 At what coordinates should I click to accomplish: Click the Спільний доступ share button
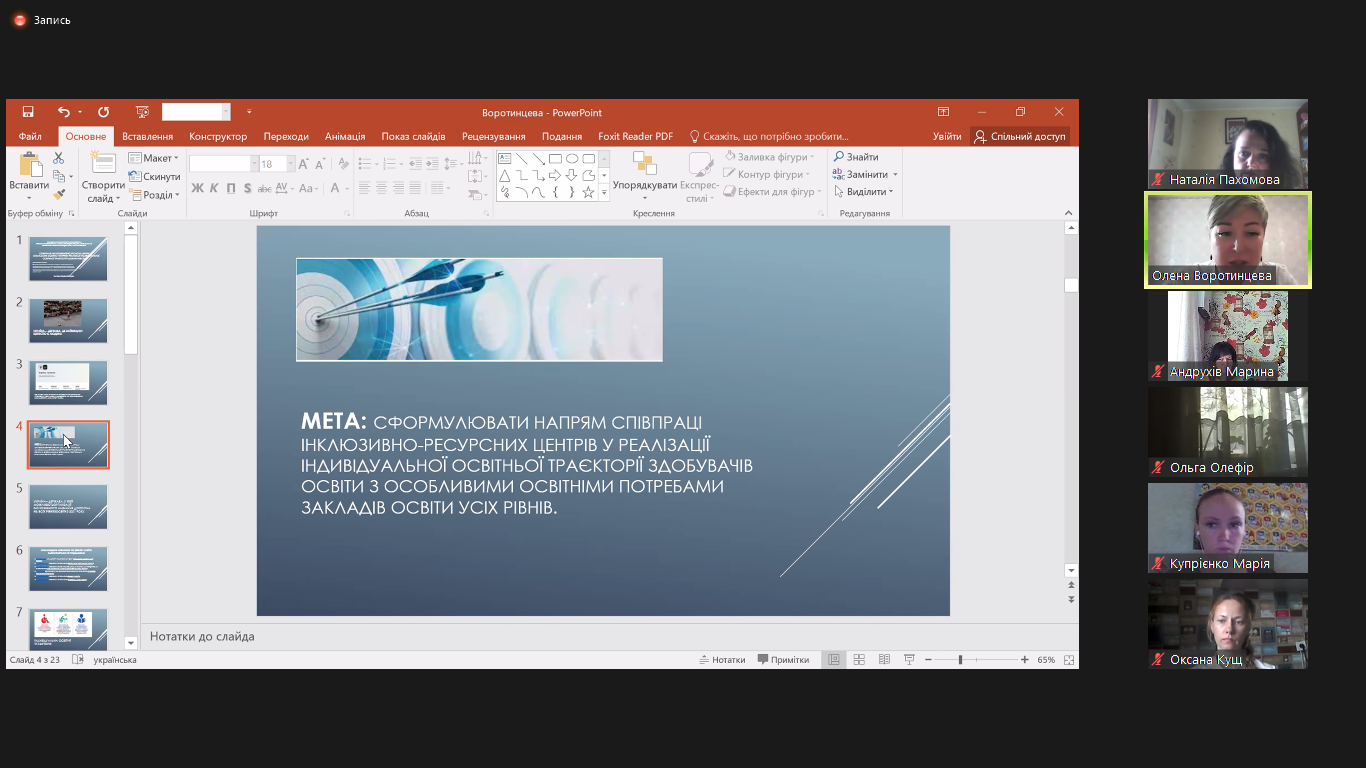[1020, 136]
